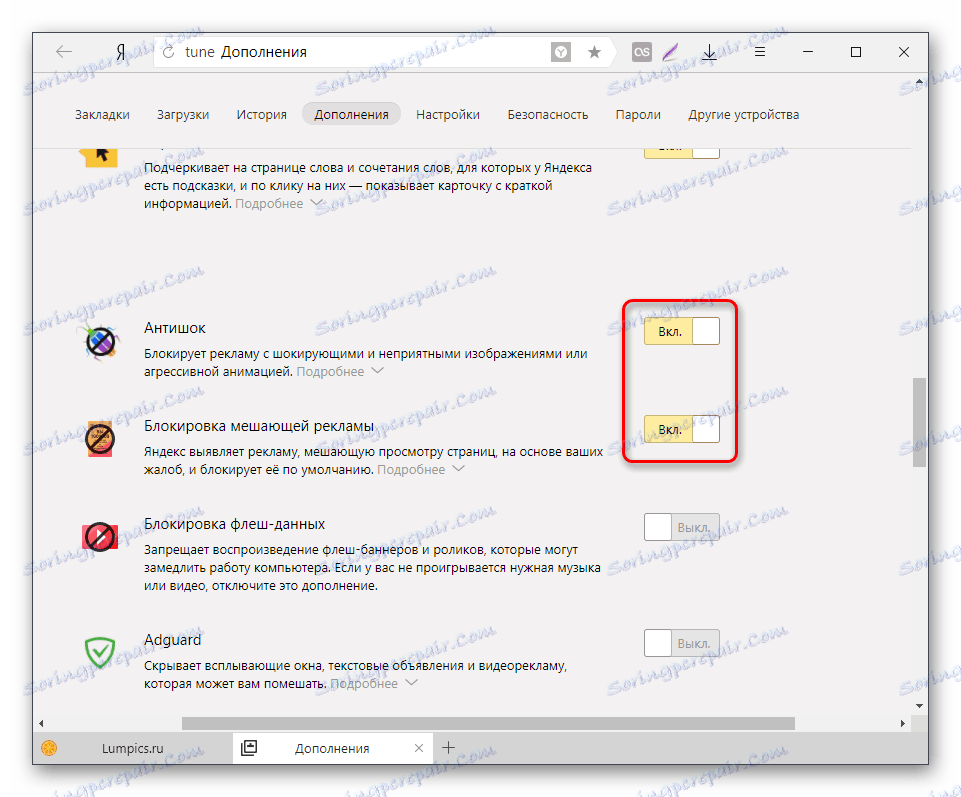961x797 pixels.
Task: Click the Блокировка мешающей рекламы icon
Action: (100, 439)
